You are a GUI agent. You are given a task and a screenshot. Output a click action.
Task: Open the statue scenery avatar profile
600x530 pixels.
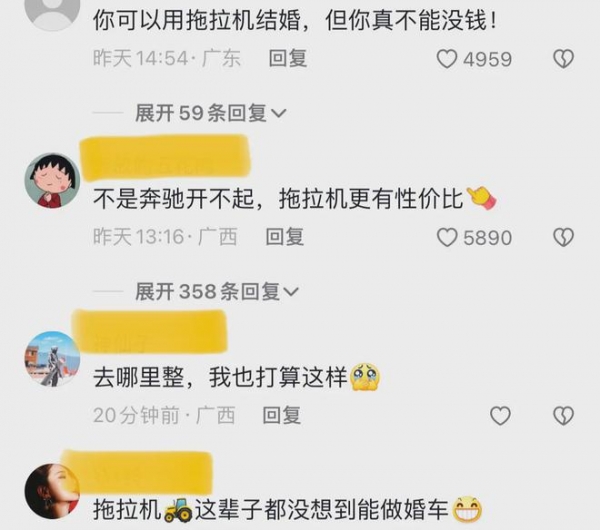pos(52,359)
